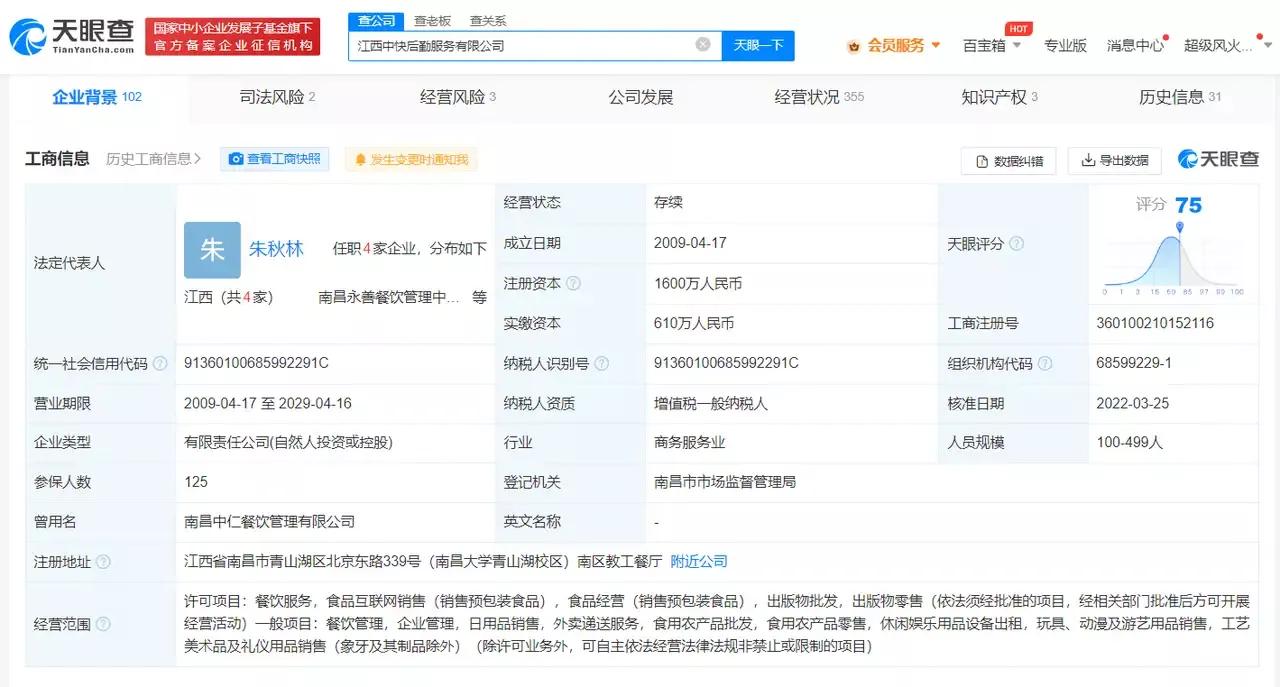Click the score marker on the rating curve

tap(1180, 228)
